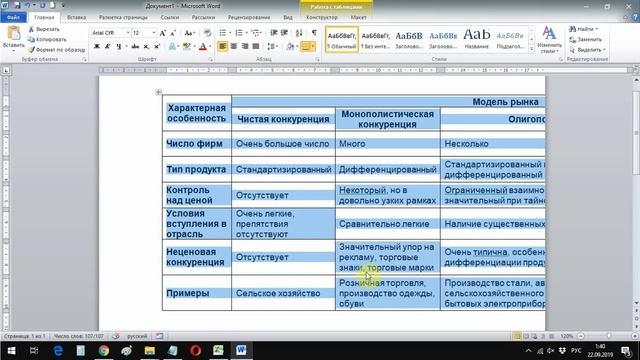Open Google Chrome from the taskbar
The image size is (640, 360).
pyautogui.click(x=104, y=351)
